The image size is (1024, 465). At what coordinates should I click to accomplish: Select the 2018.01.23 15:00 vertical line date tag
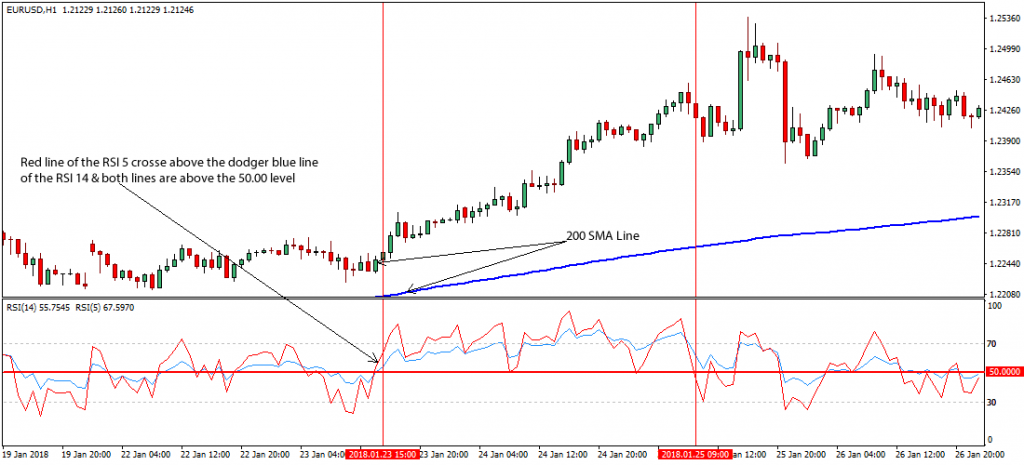(x=382, y=453)
